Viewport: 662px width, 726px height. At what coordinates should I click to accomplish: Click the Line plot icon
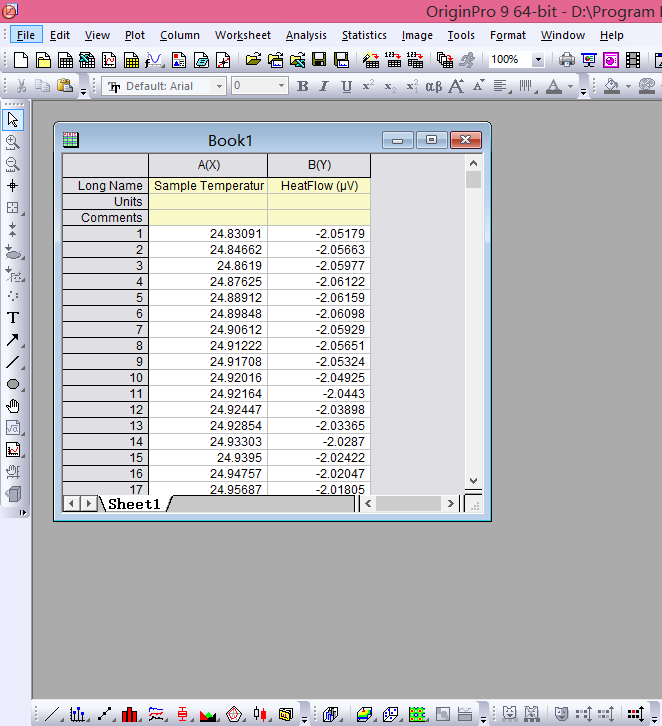[53, 714]
